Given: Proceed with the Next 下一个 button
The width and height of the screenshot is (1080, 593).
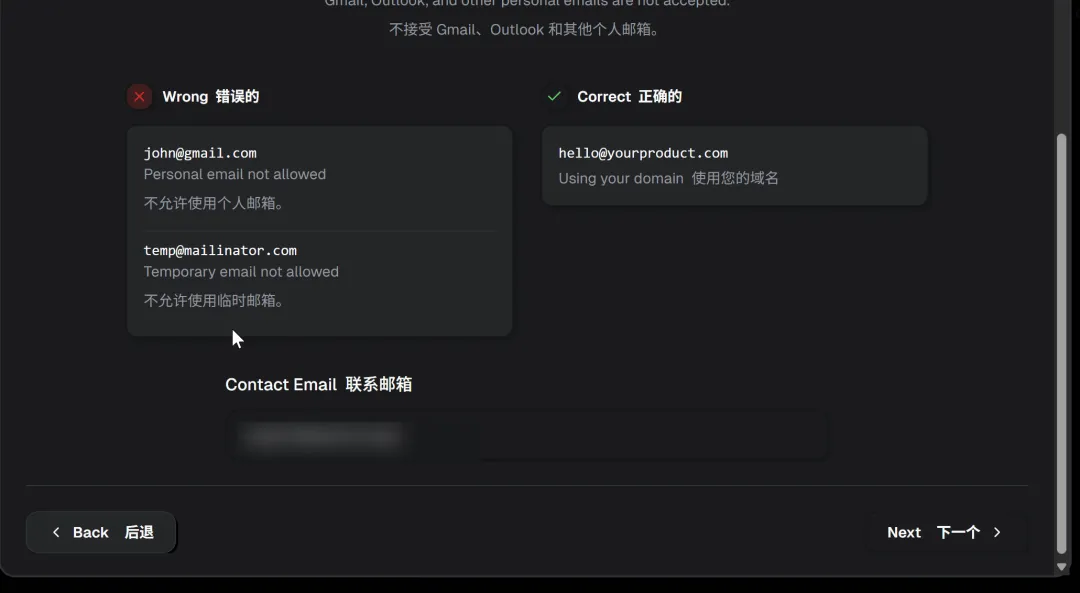Looking at the screenshot, I should (x=945, y=532).
